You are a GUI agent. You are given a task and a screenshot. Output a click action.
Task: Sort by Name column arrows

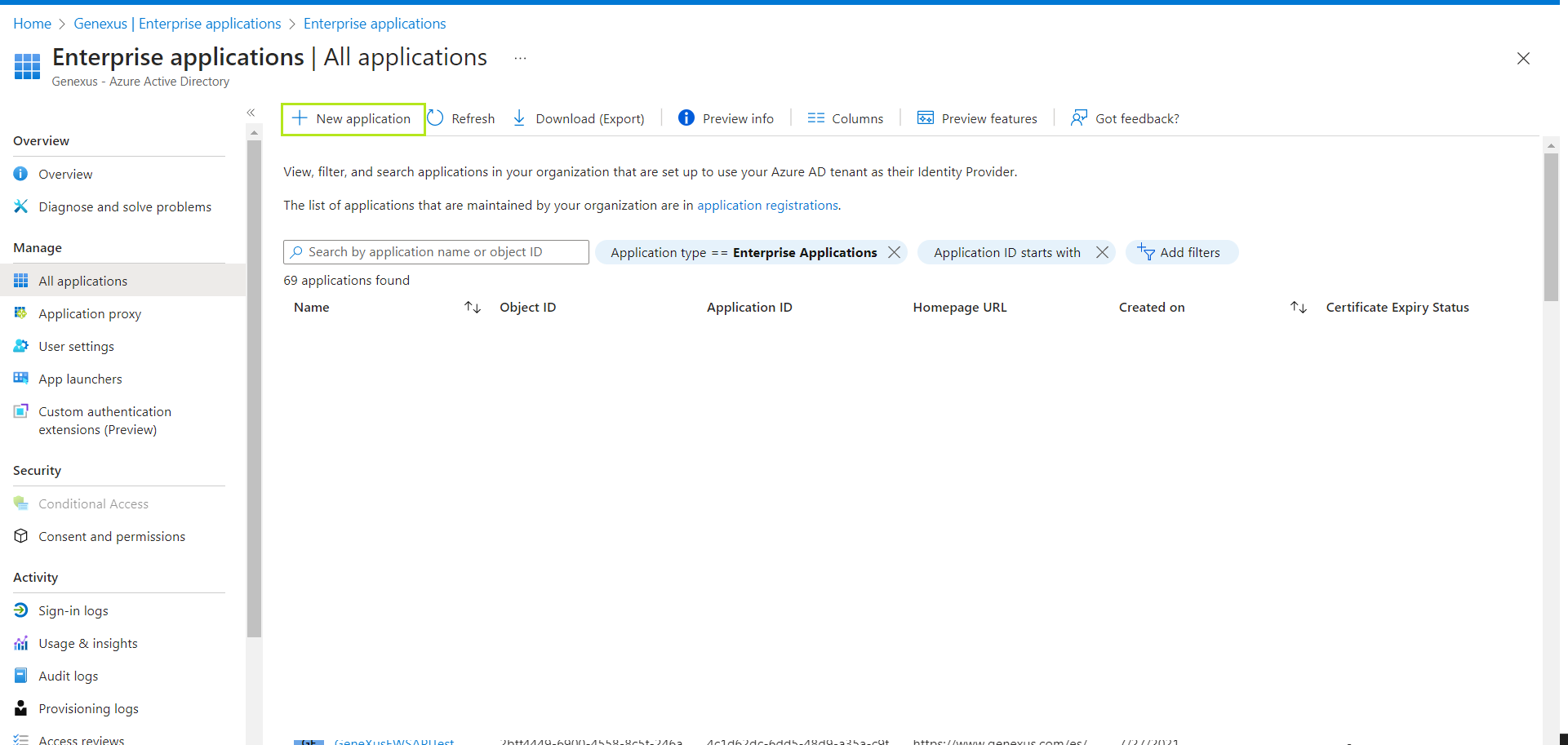point(473,308)
